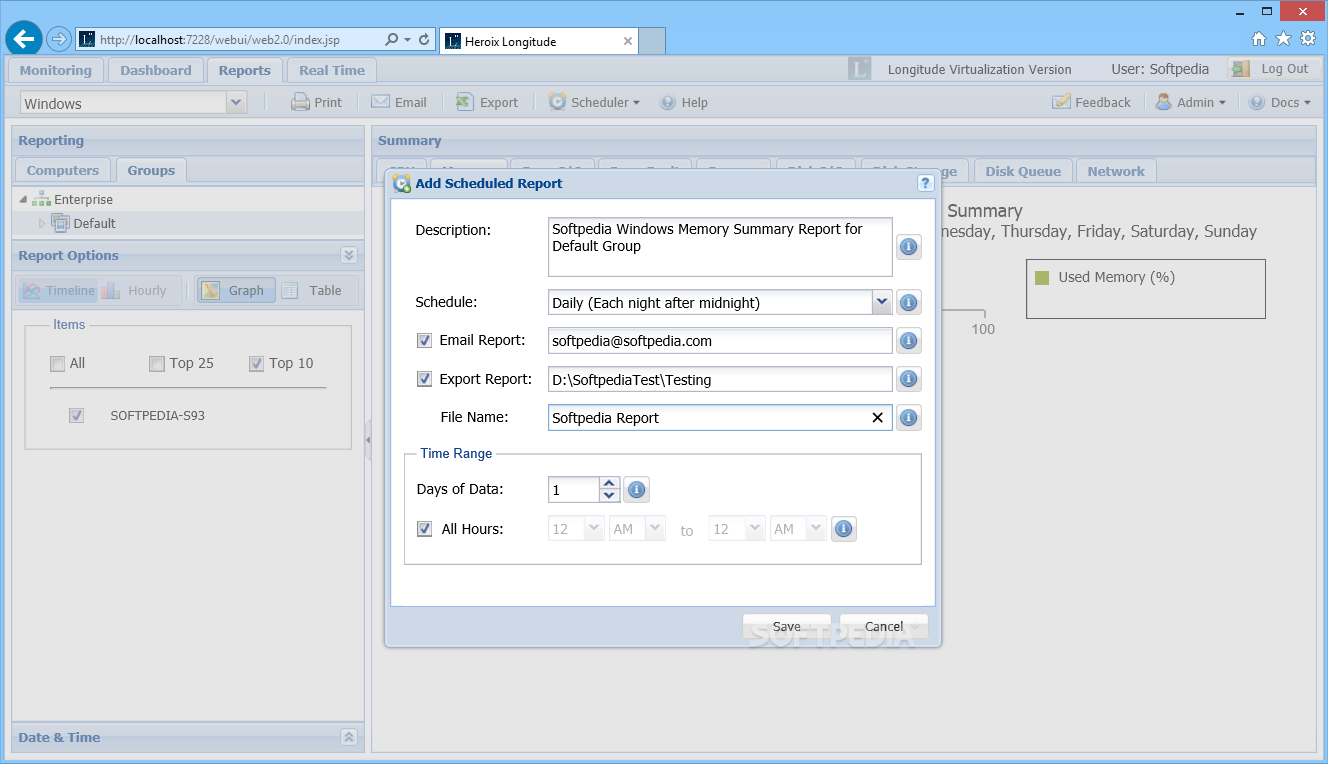Select the Hourly view button
The height and width of the screenshot is (764, 1328).
click(135, 290)
